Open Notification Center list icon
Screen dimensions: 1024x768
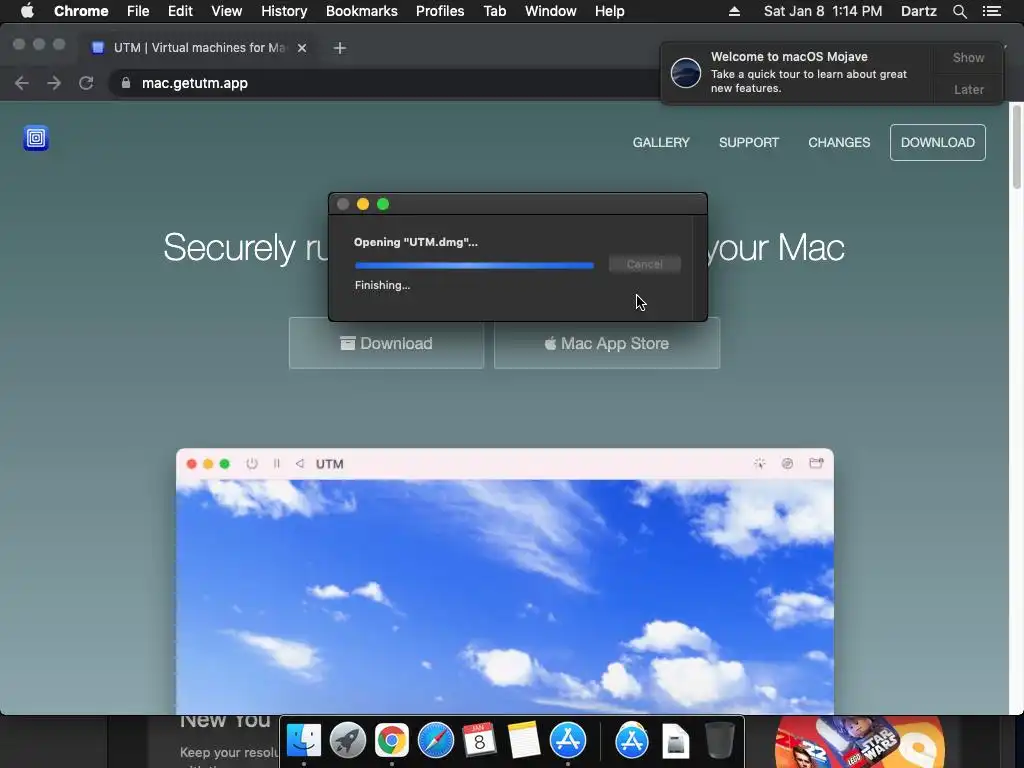pos(992,11)
